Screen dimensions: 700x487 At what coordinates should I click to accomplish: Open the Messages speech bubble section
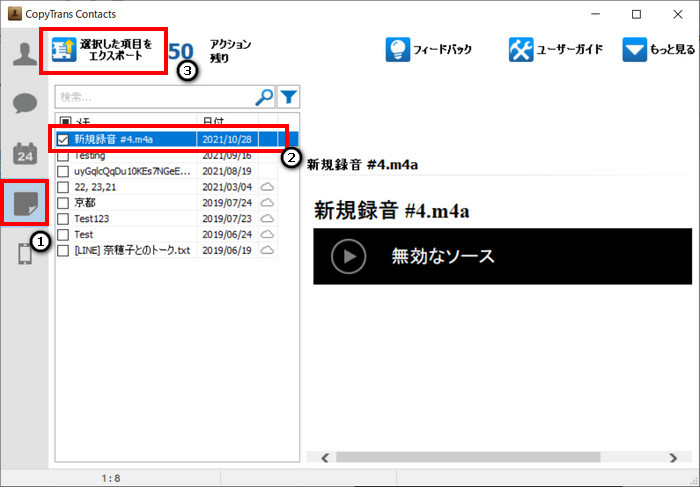[x=25, y=103]
